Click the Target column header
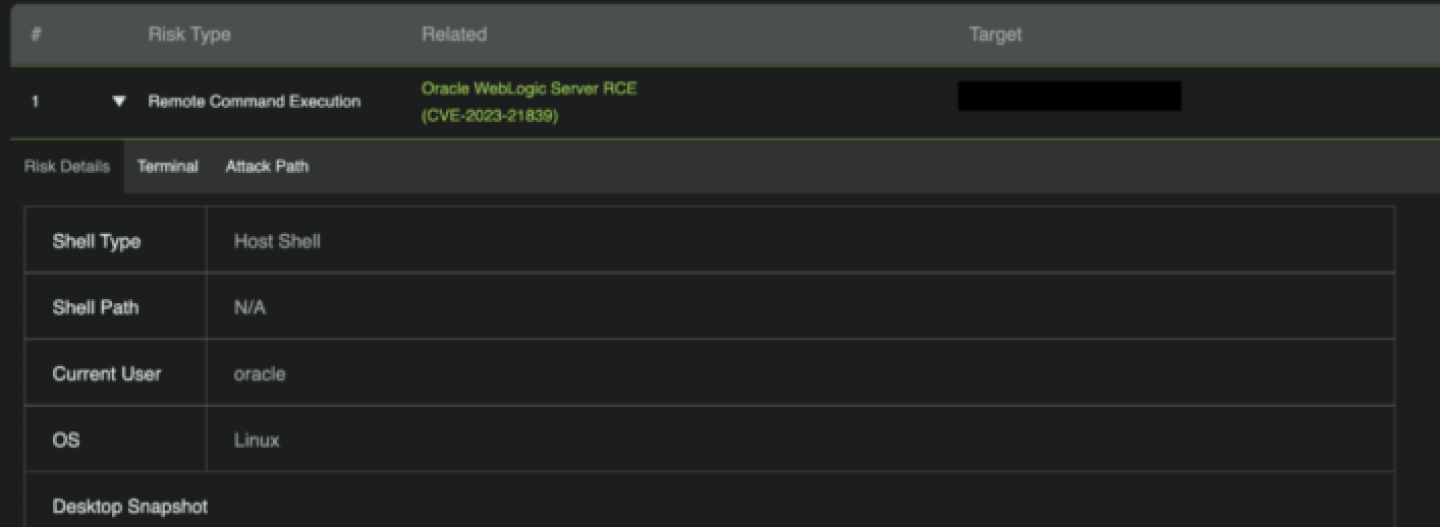Viewport: 1440px width, 527px height. point(995,34)
